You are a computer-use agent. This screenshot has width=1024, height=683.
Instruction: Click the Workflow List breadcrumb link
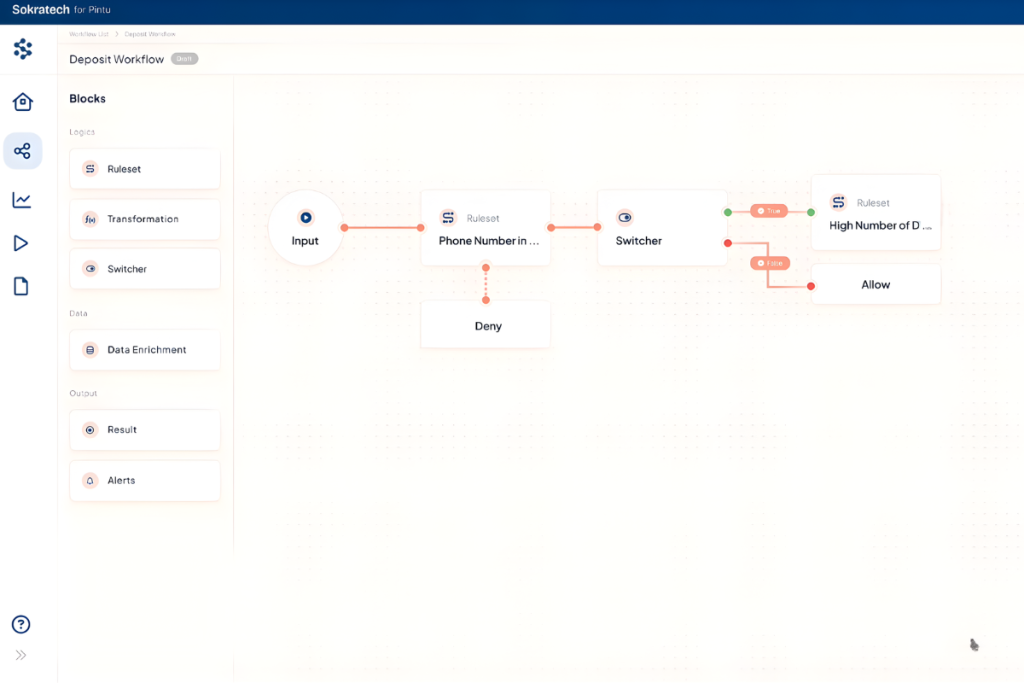tap(89, 34)
